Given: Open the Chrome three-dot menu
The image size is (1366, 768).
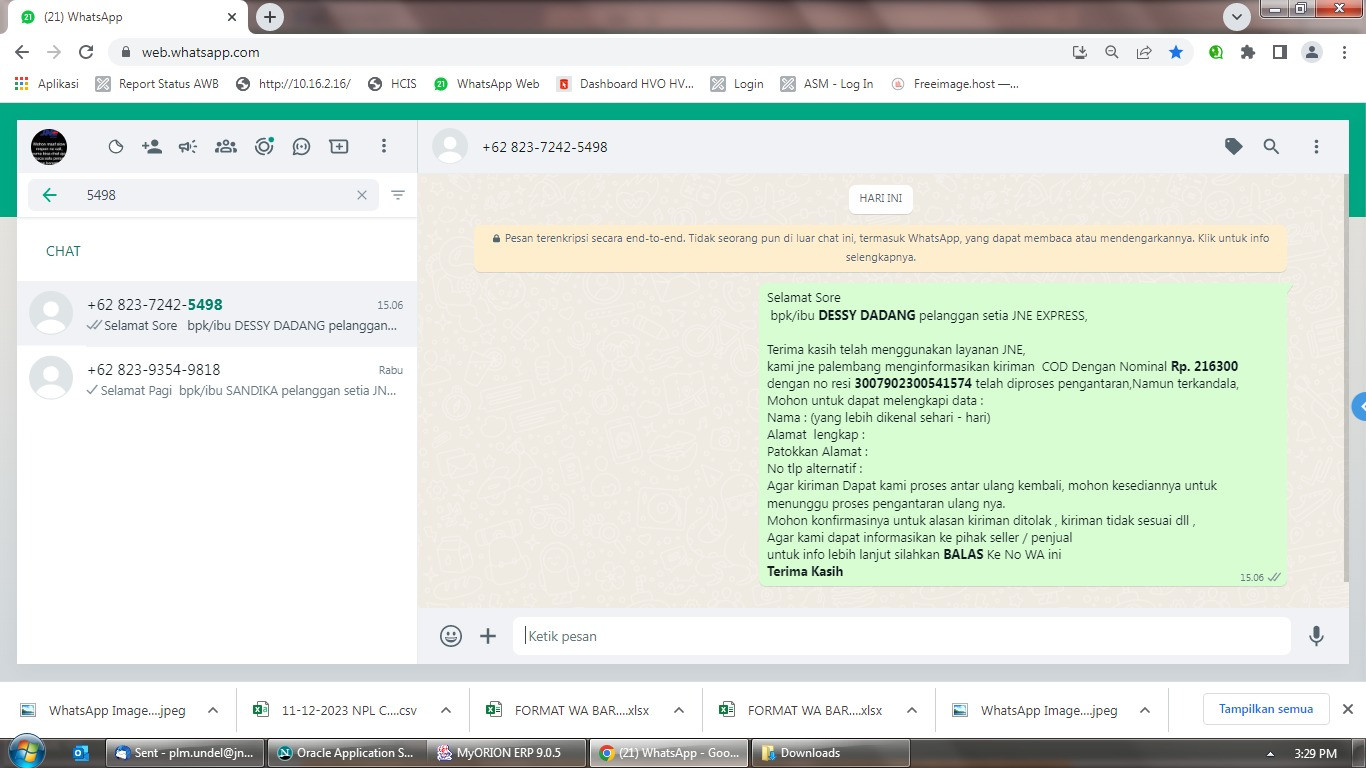Looking at the screenshot, I should pyautogui.click(x=1344, y=52).
